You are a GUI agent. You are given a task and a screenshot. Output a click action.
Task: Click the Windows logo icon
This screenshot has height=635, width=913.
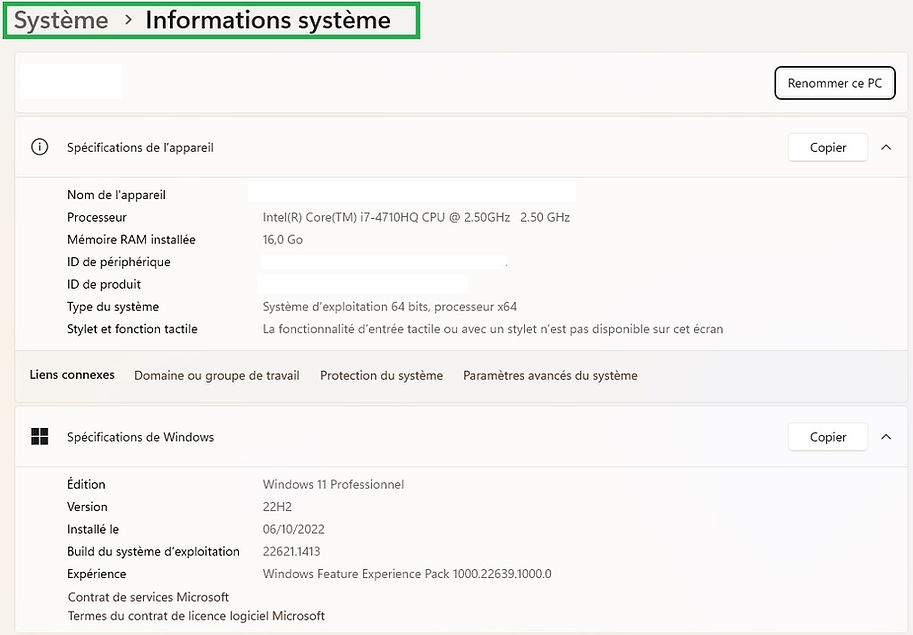(x=40, y=437)
